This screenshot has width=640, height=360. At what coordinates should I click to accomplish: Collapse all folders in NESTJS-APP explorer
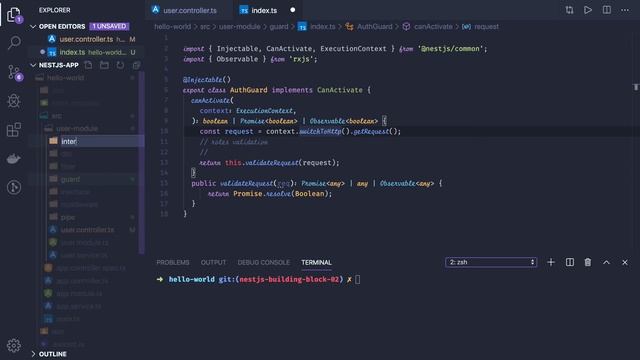[x=136, y=65]
